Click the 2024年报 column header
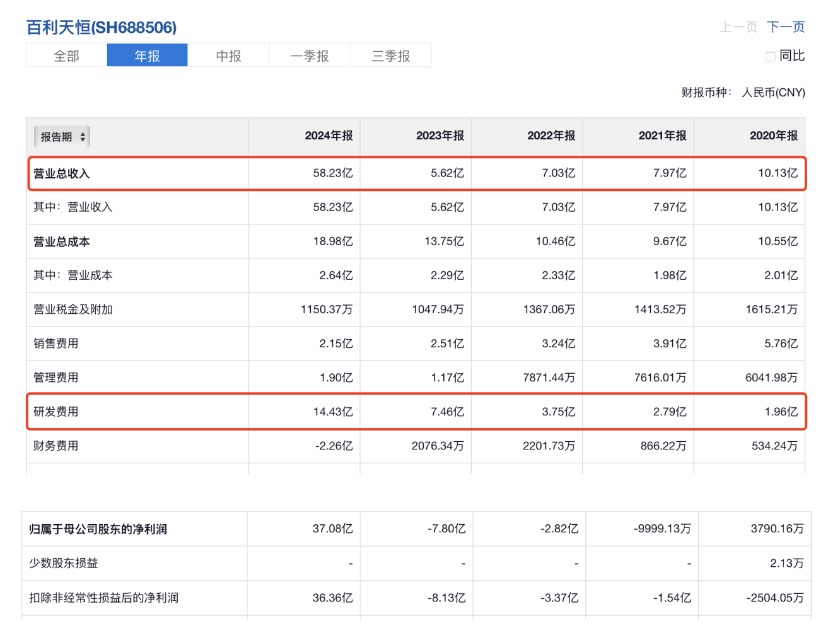This screenshot has height=637, width=827. (x=329, y=136)
